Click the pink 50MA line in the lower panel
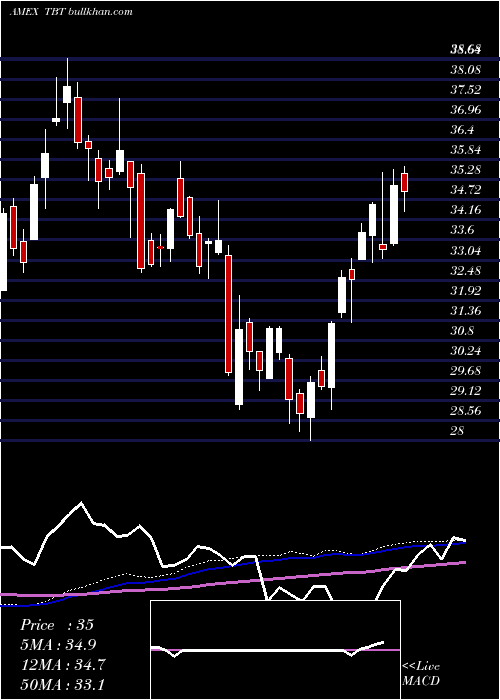 [x=232, y=582]
